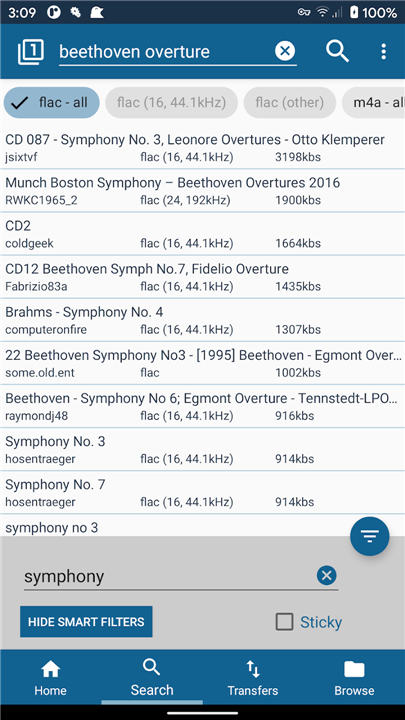Select the m4a - all chip
Viewport: 405px width, 720px height.
pyautogui.click(x=374, y=102)
